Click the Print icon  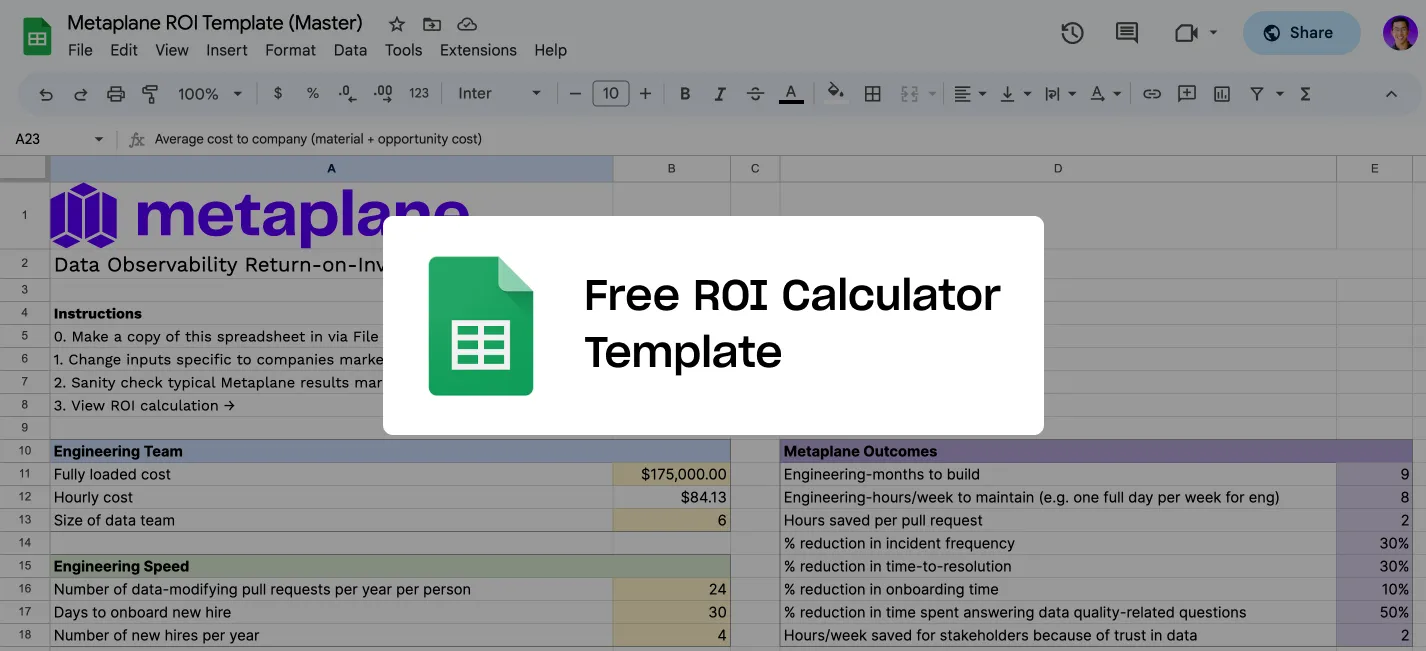[x=116, y=94]
